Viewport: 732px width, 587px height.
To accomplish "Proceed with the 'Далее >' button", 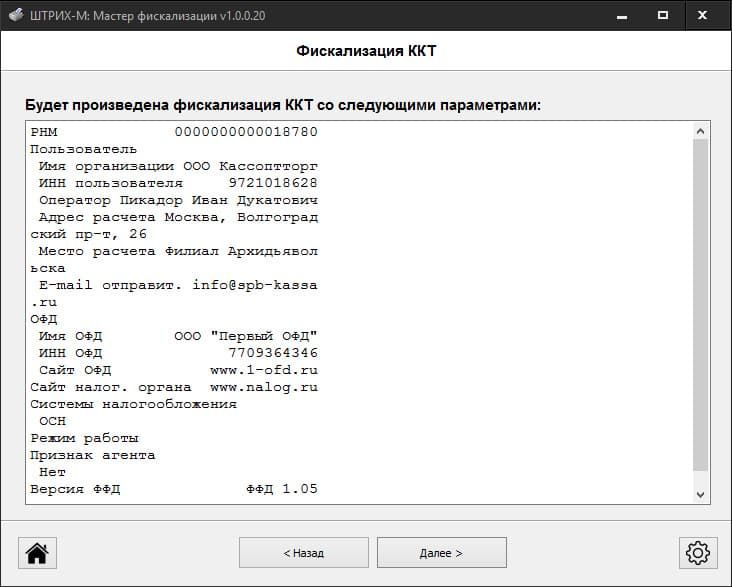I will tap(442, 553).
